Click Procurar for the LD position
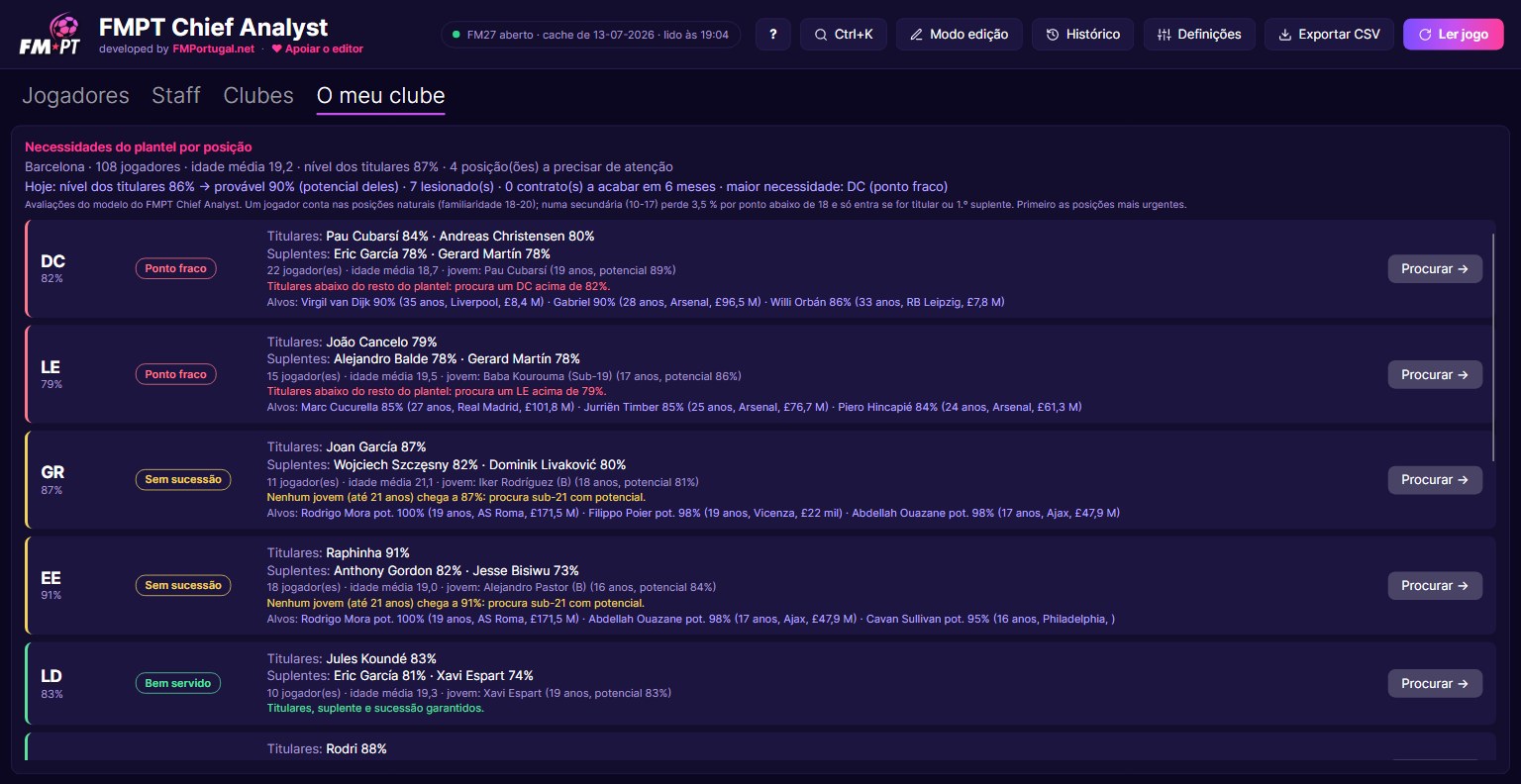The height and width of the screenshot is (784, 1521). [1435, 683]
